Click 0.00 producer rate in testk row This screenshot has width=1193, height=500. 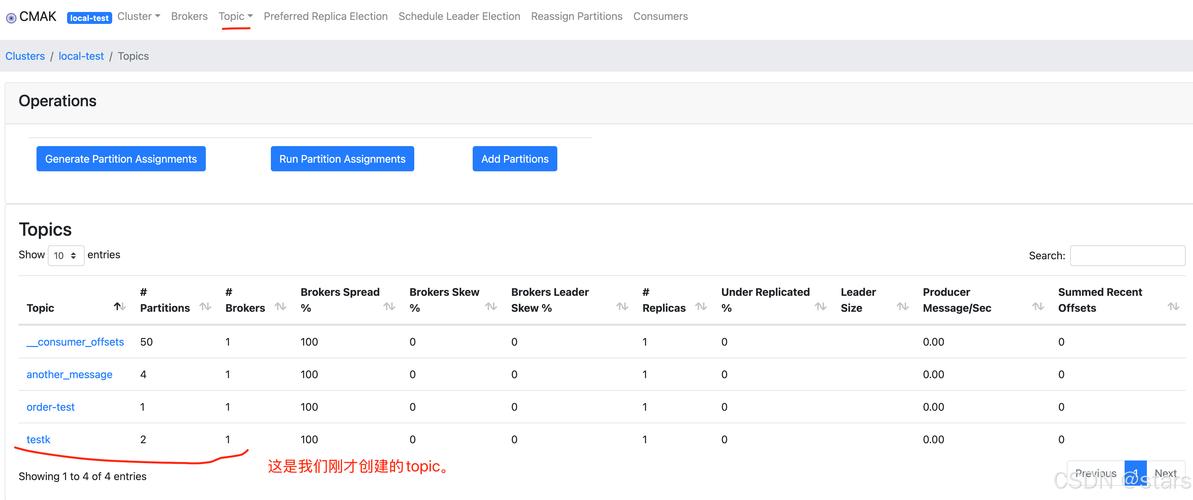tap(934, 439)
